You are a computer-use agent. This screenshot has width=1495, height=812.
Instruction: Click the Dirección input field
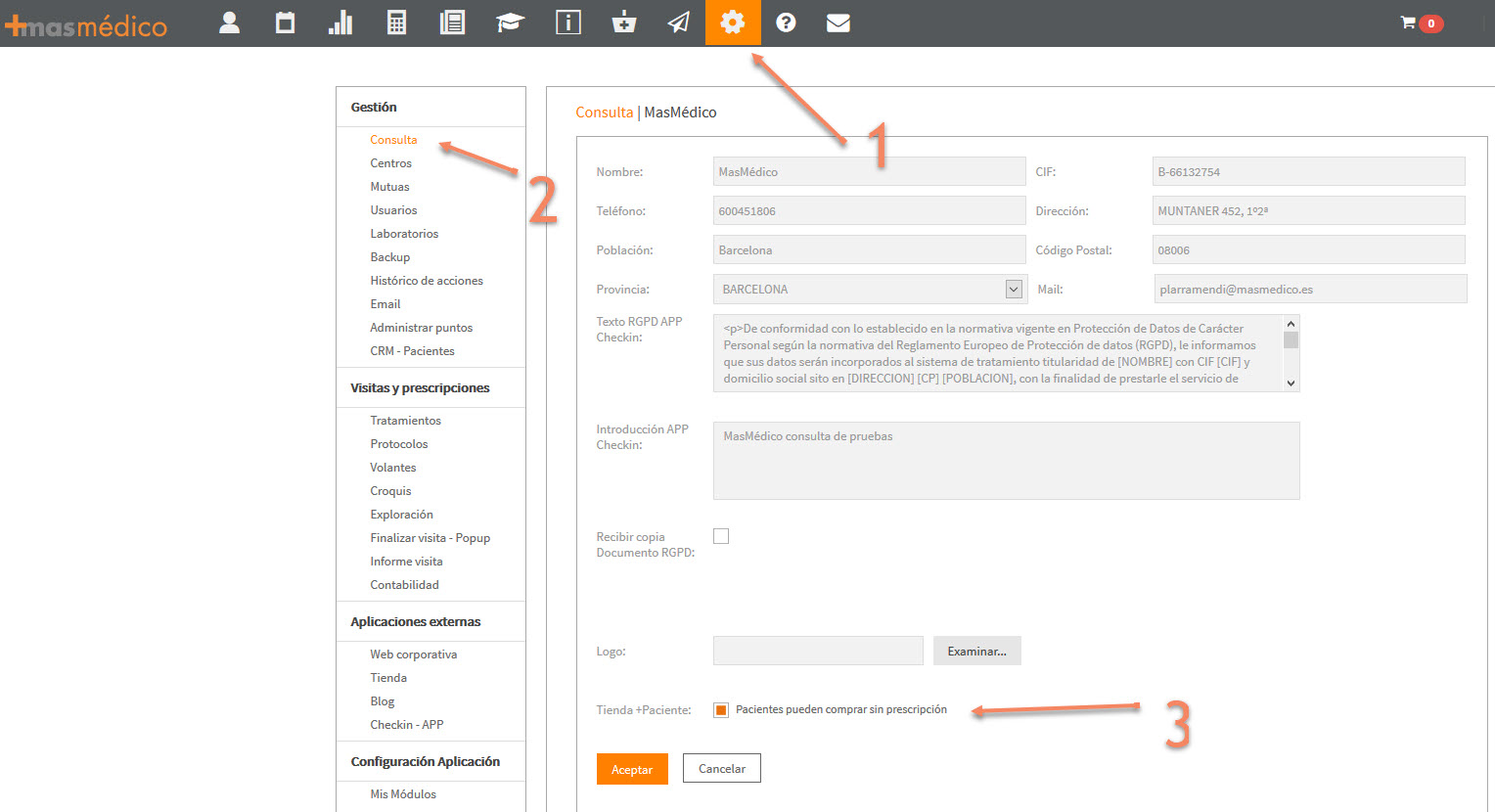click(1309, 210)
